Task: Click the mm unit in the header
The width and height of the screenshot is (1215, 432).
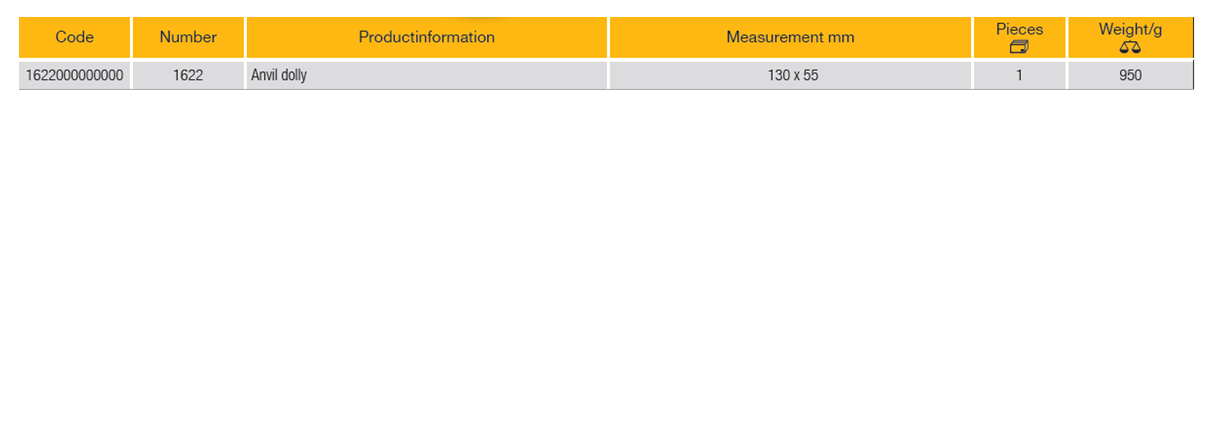Action: point(842,38)
